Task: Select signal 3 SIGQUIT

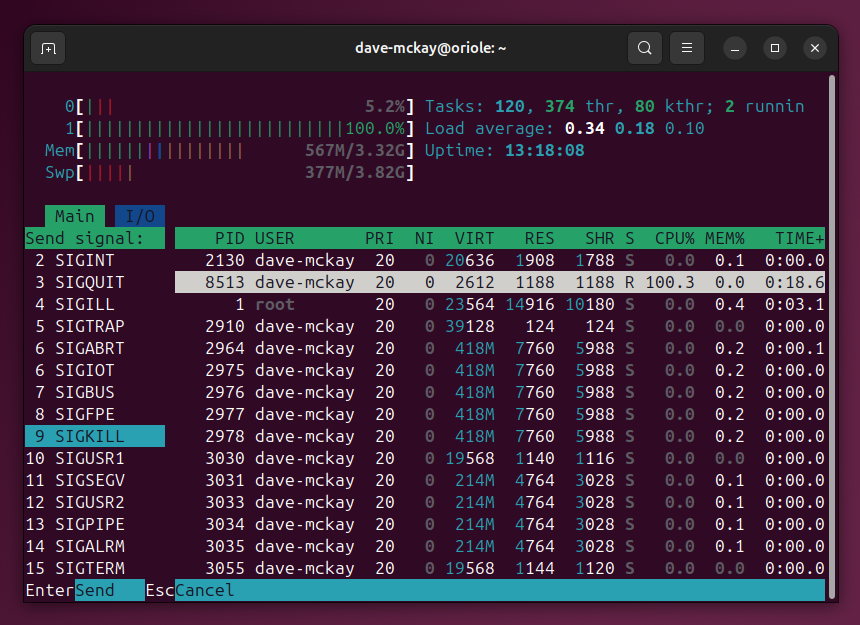Action: coord(95,282)
